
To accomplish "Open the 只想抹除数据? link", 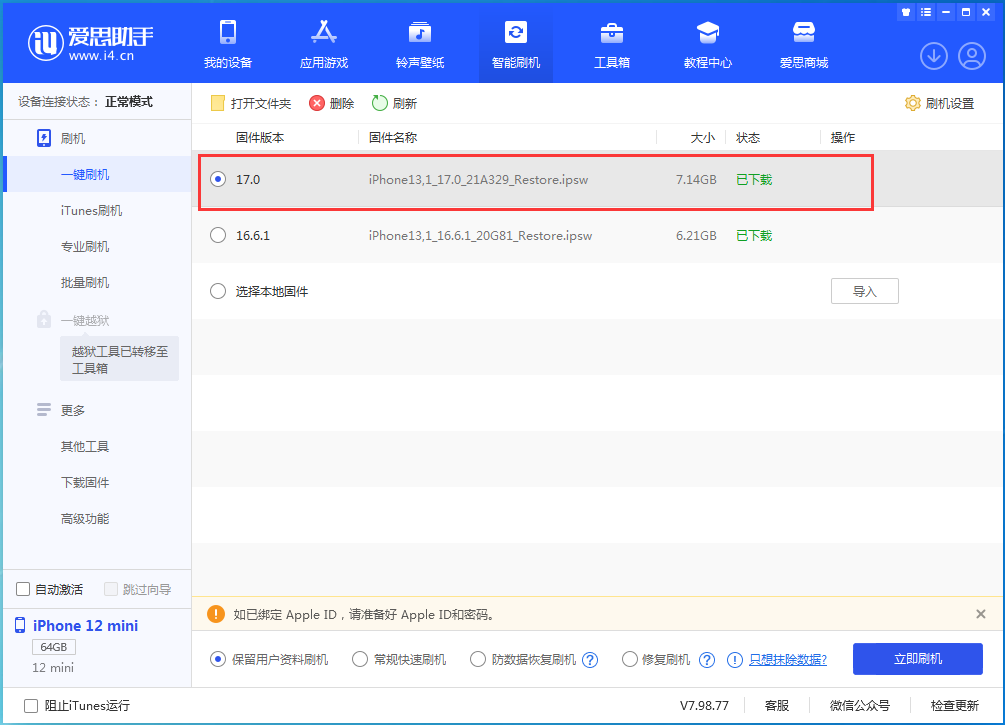I will [x=788, y=660].
